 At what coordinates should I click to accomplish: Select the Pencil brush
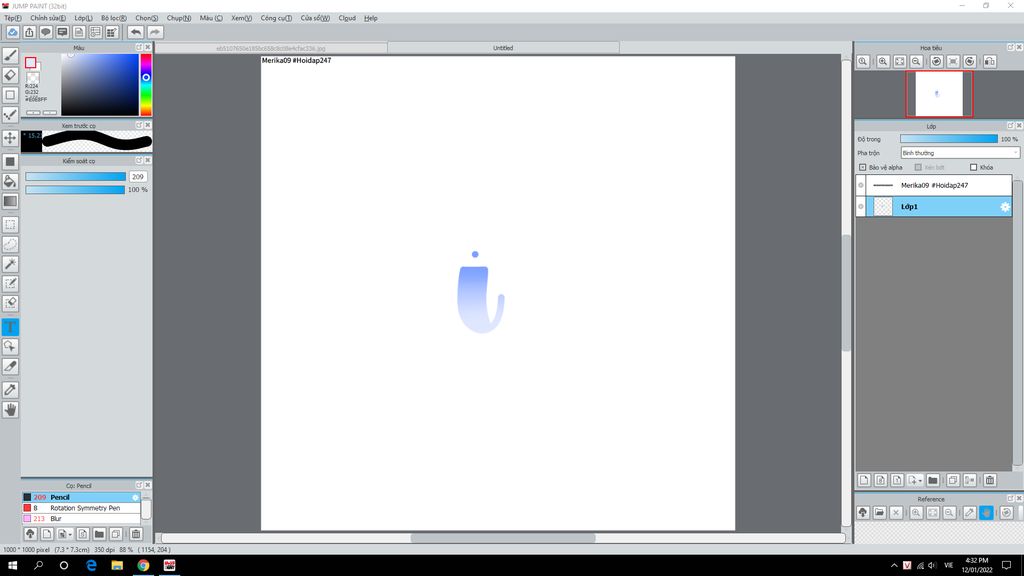tap(81, 498)
